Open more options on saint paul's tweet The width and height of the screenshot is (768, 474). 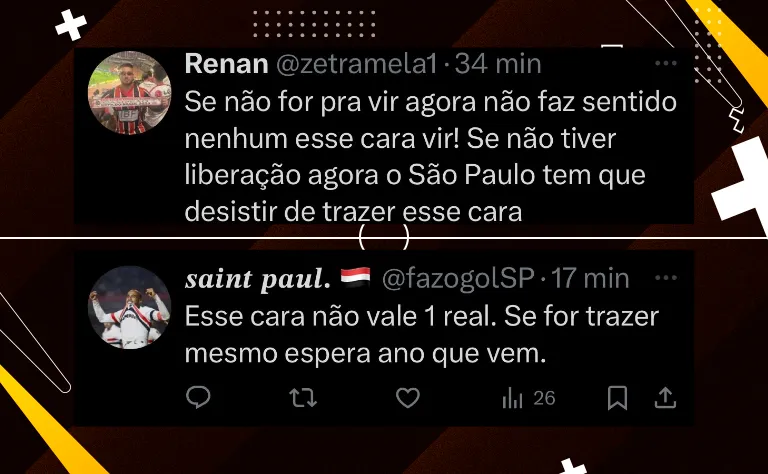click(666, 278)
